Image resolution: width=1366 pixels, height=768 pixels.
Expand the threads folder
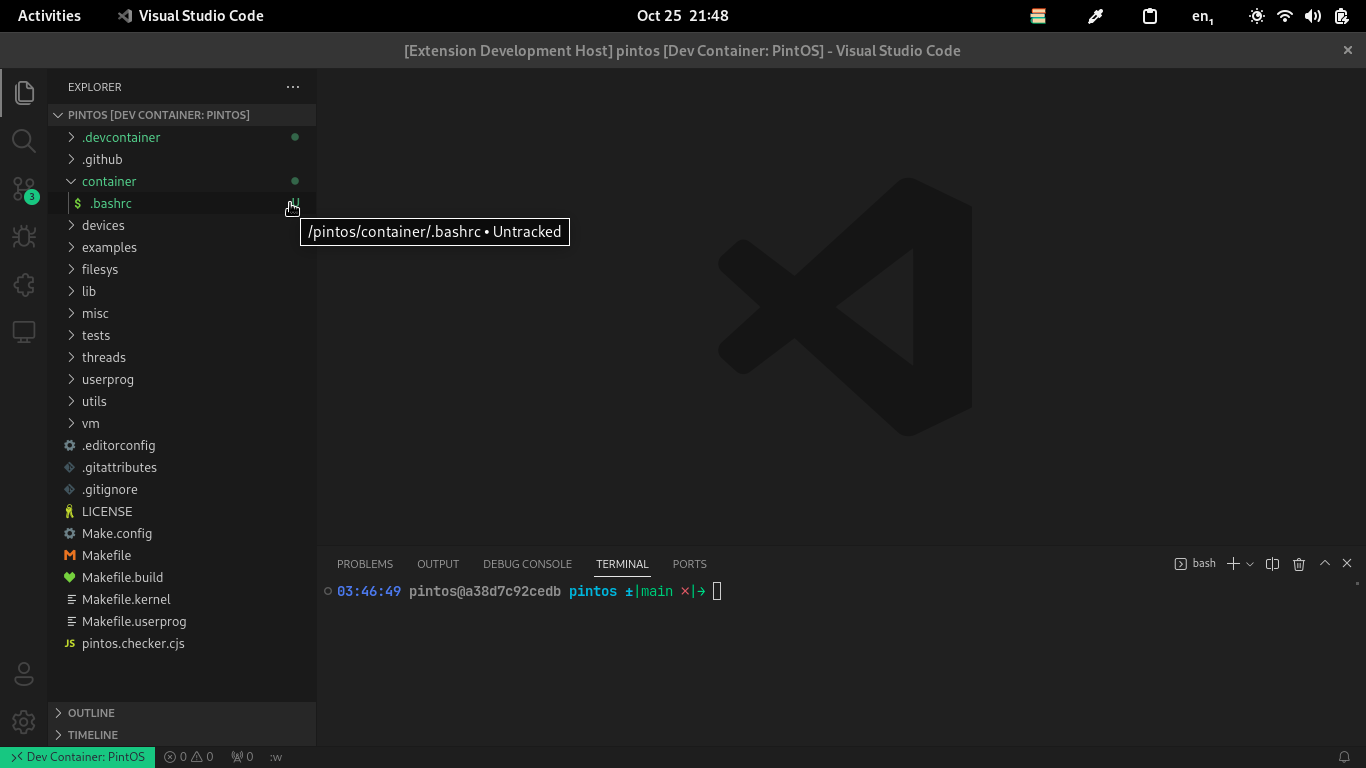(x=182, y=357)
